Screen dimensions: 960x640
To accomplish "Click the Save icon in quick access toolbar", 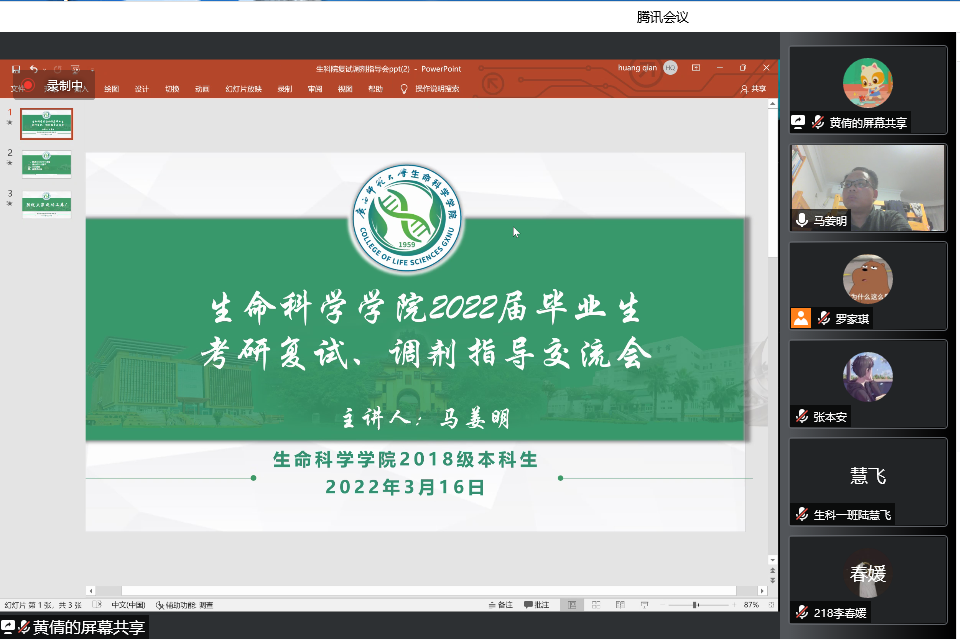I will coord(16,69).
